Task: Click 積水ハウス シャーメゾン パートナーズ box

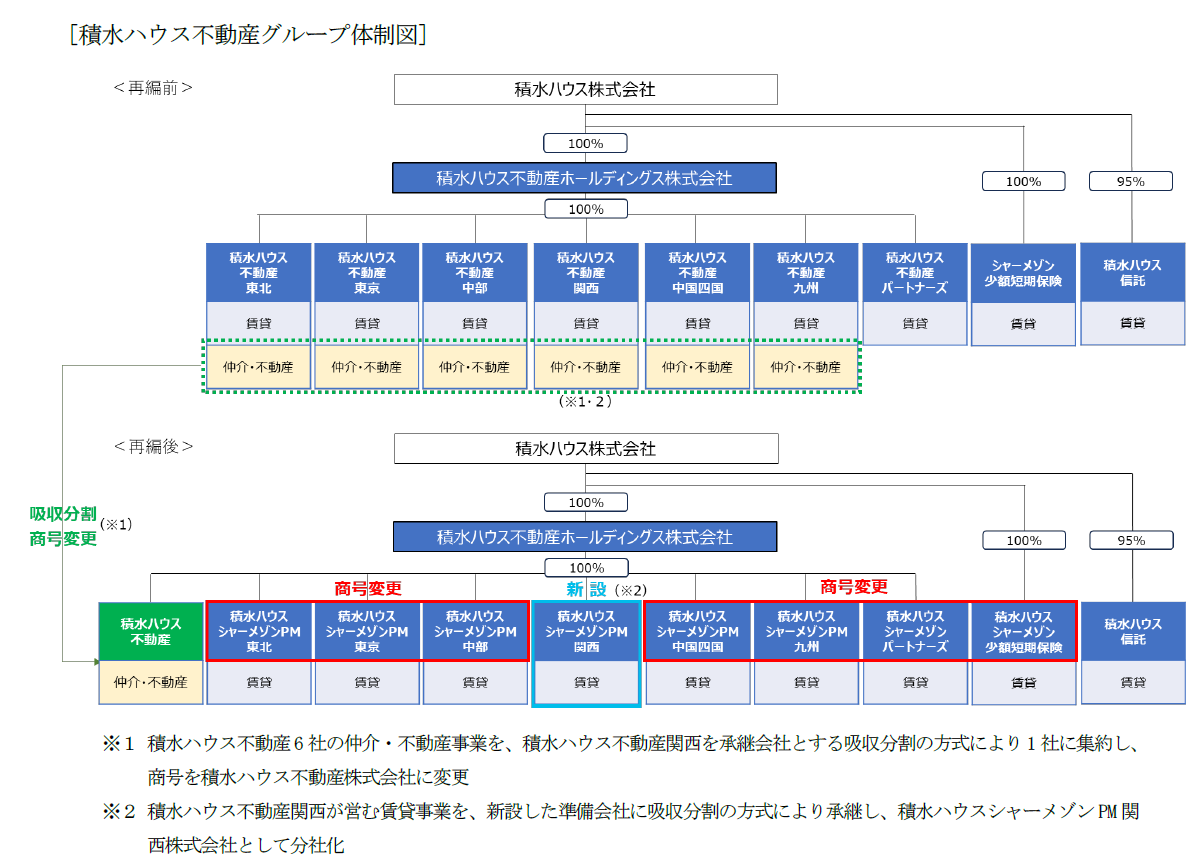Action: (x=915, y=632)
